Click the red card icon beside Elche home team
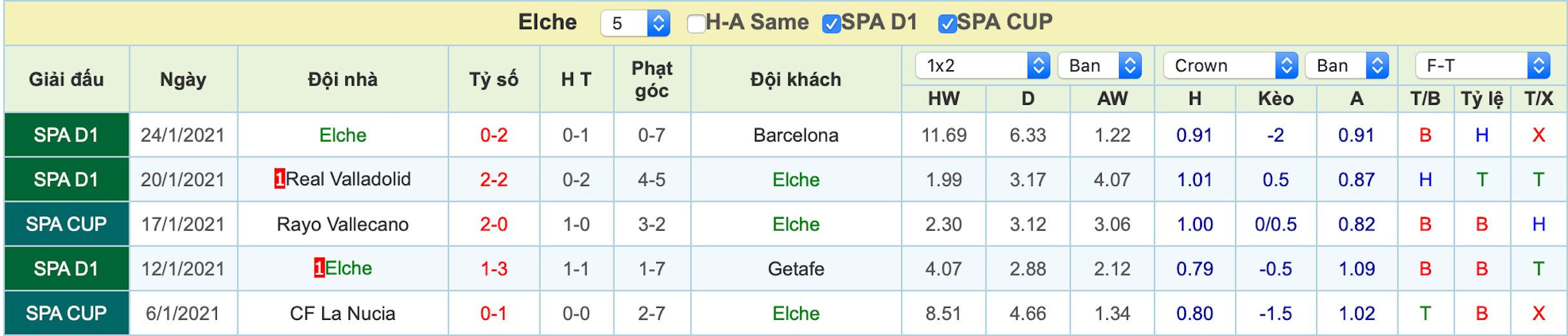 coord(319,268)
